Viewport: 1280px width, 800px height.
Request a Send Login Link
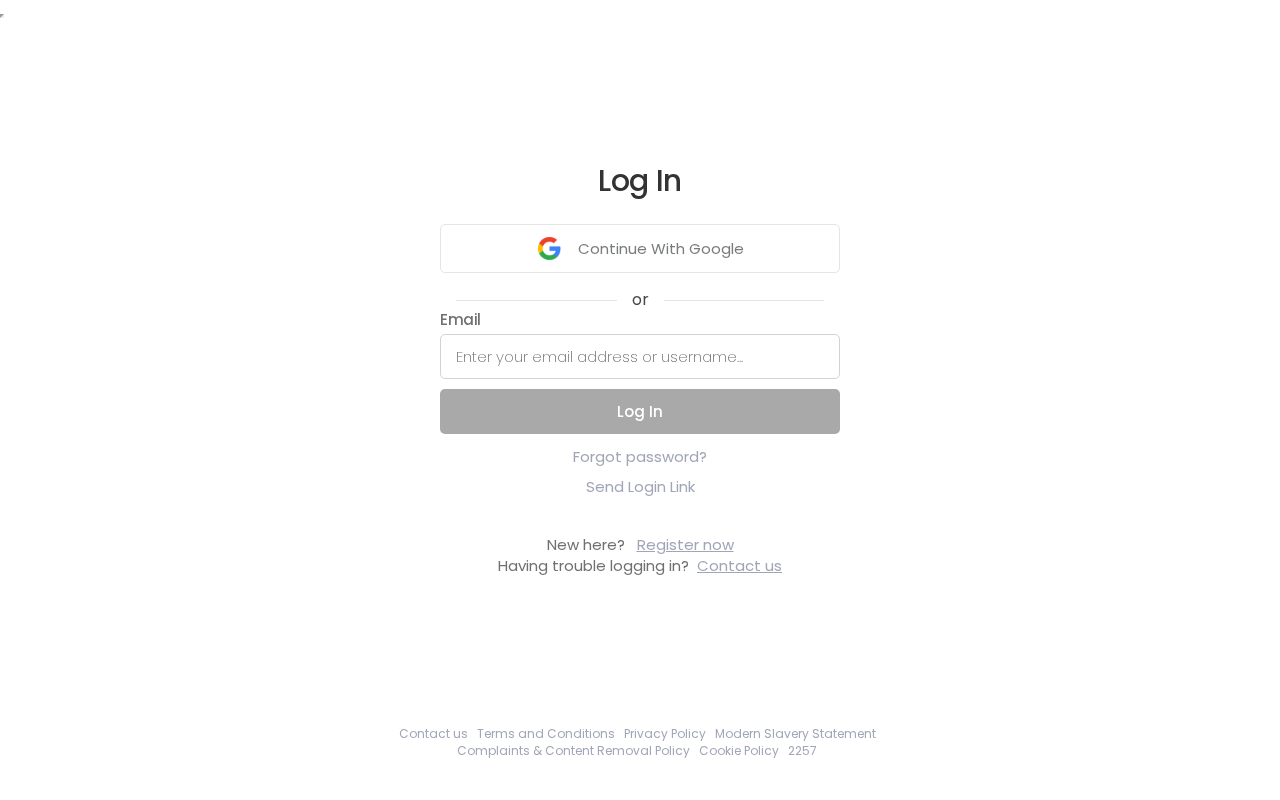[640, 487]
